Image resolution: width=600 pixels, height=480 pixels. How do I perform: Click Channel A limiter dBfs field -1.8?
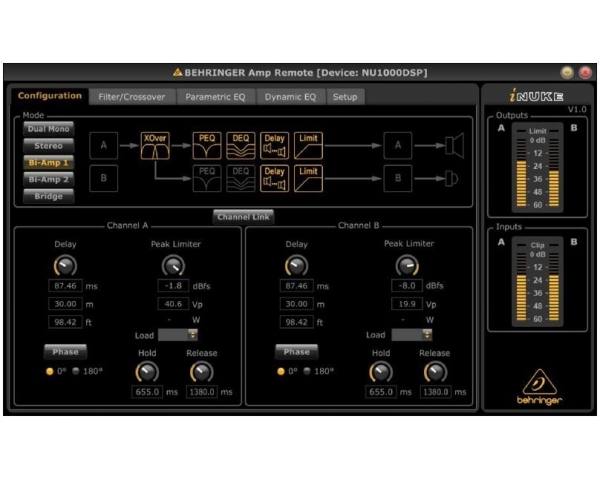173,286
